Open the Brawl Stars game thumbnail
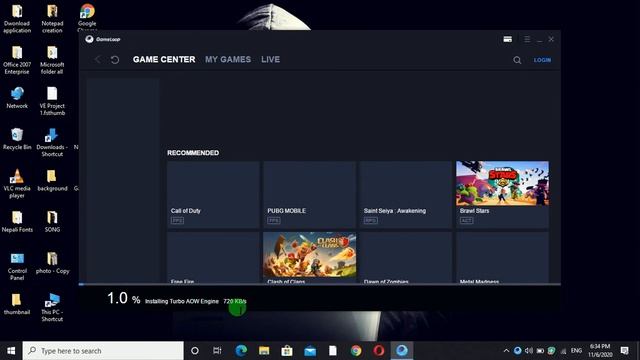This screenshot has width=640, height=360. 502,183
